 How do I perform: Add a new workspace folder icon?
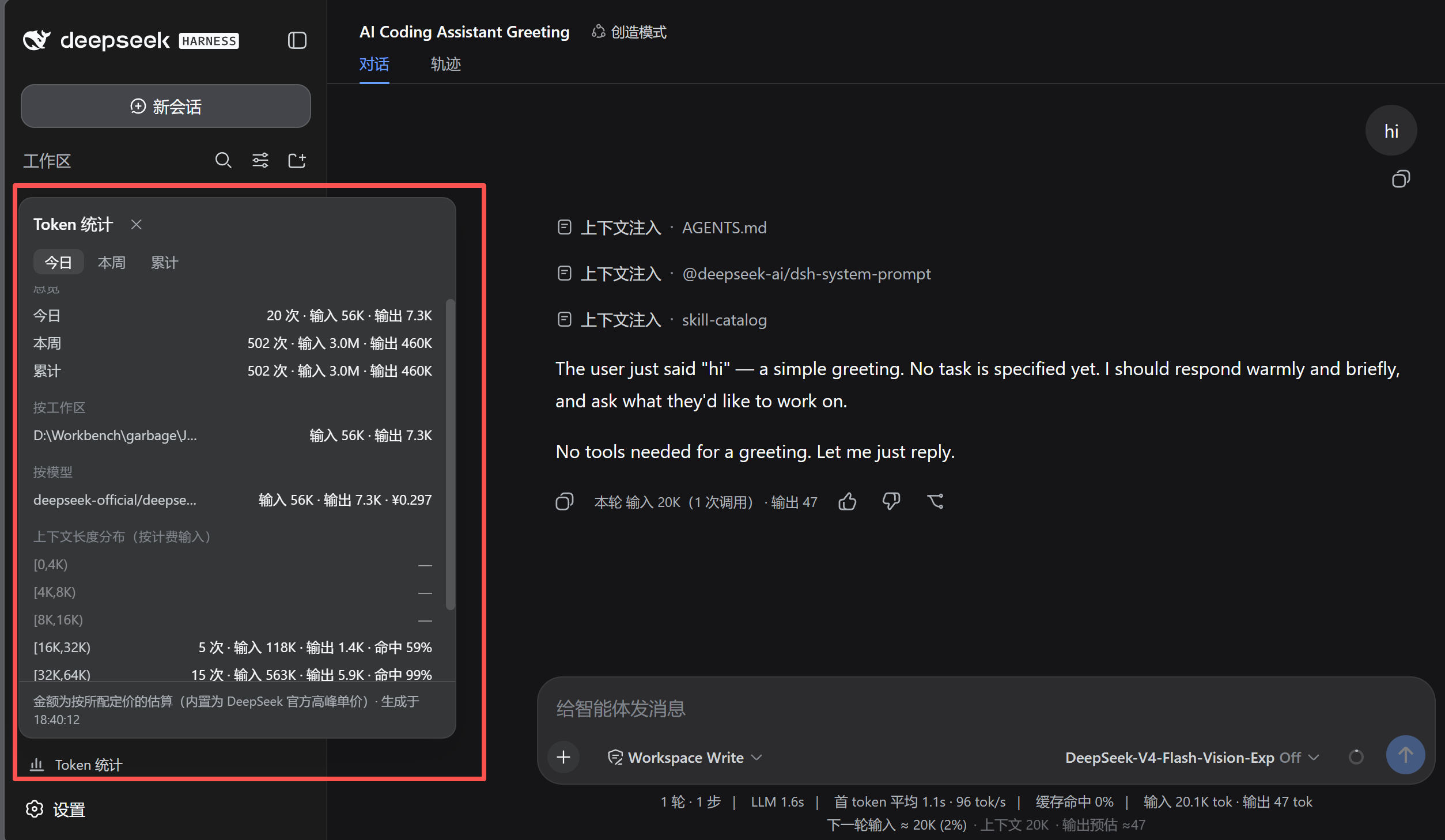[x=297, y=160]
